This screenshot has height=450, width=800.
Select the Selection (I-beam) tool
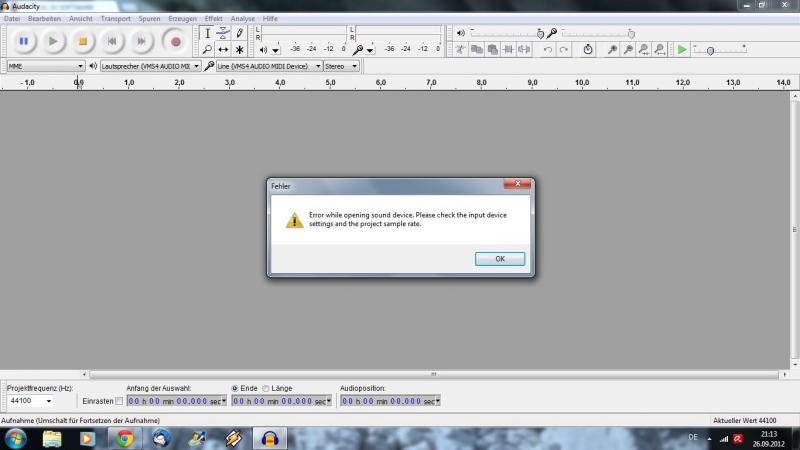(x=207, y=34)
